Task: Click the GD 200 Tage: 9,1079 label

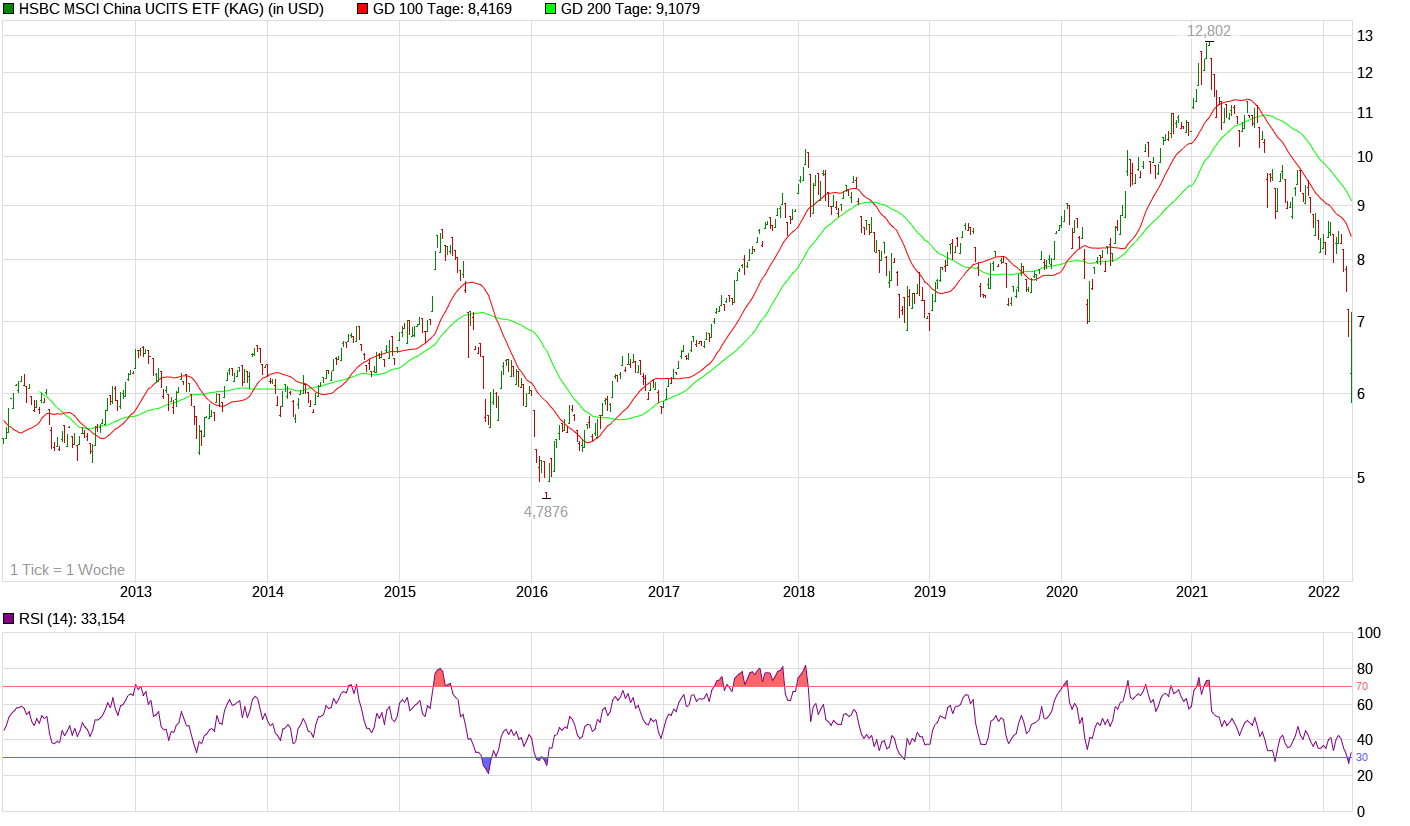Action: [630, 9]
